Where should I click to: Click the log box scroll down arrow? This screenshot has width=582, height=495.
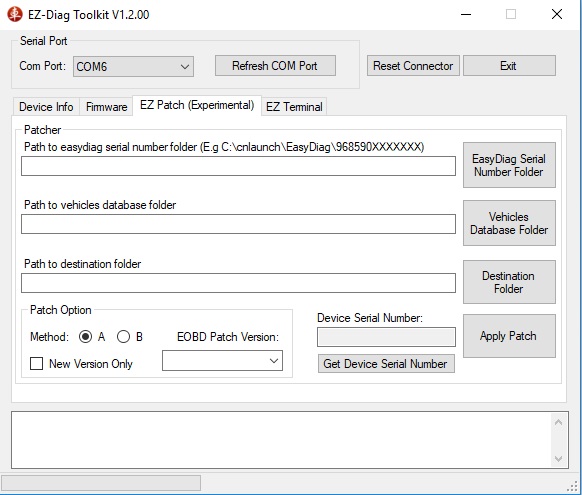point(558,459)
